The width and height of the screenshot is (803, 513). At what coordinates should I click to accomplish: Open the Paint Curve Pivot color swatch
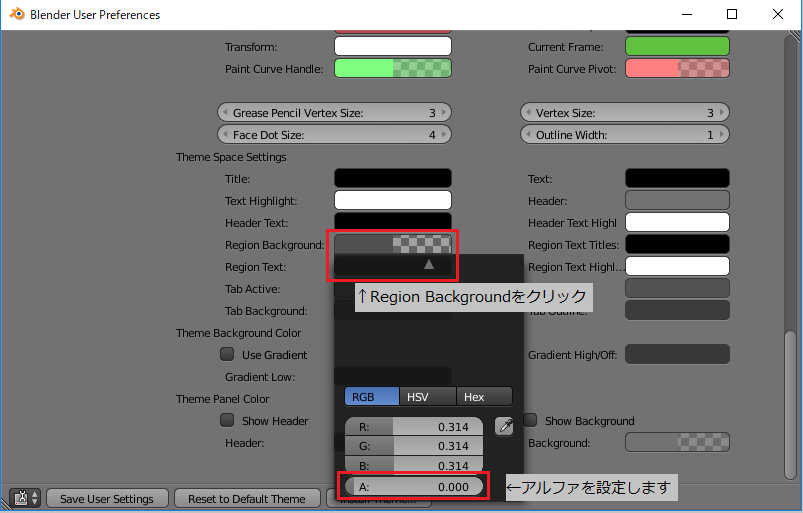(677, 69)
